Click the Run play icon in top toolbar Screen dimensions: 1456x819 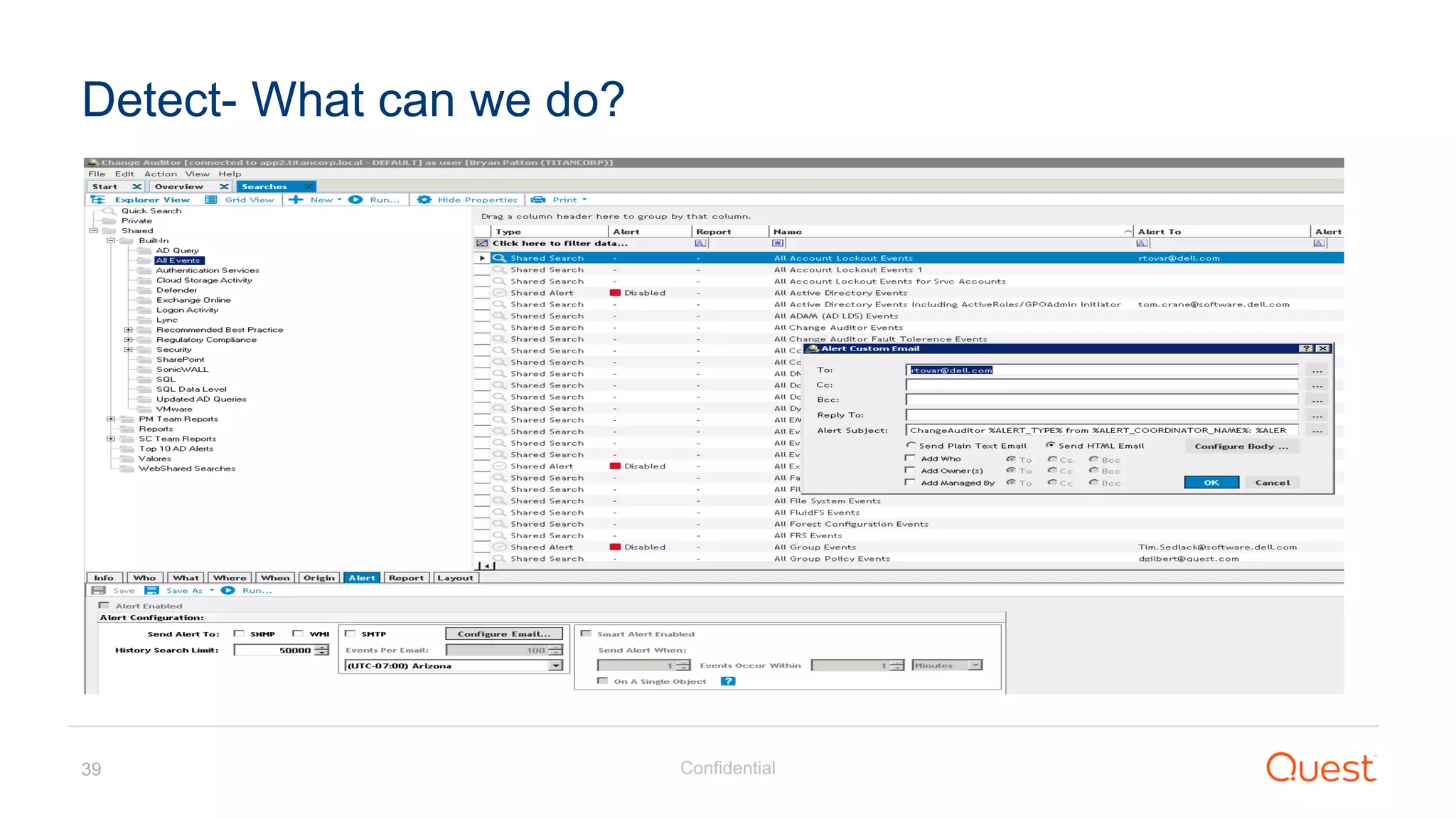(355, 200)
